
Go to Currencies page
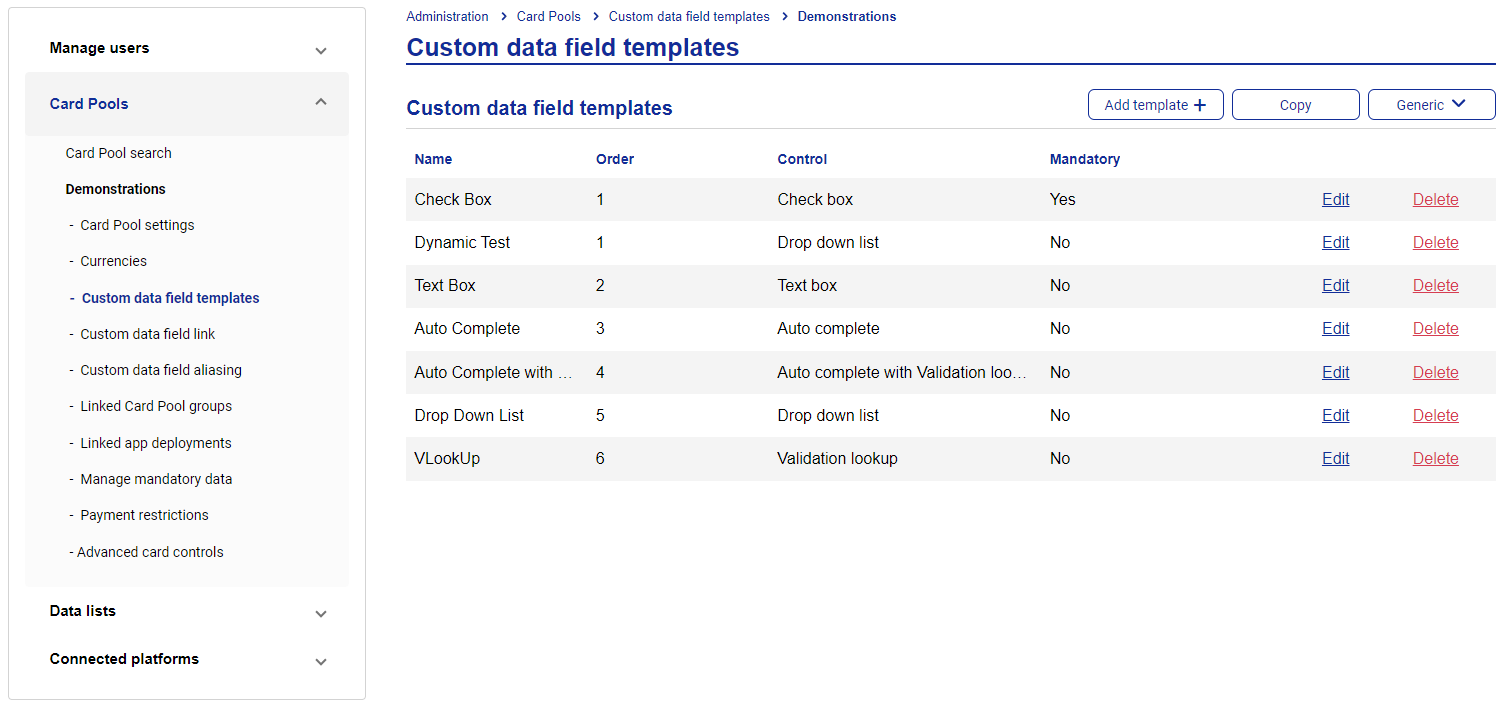(x=113, y=261)
